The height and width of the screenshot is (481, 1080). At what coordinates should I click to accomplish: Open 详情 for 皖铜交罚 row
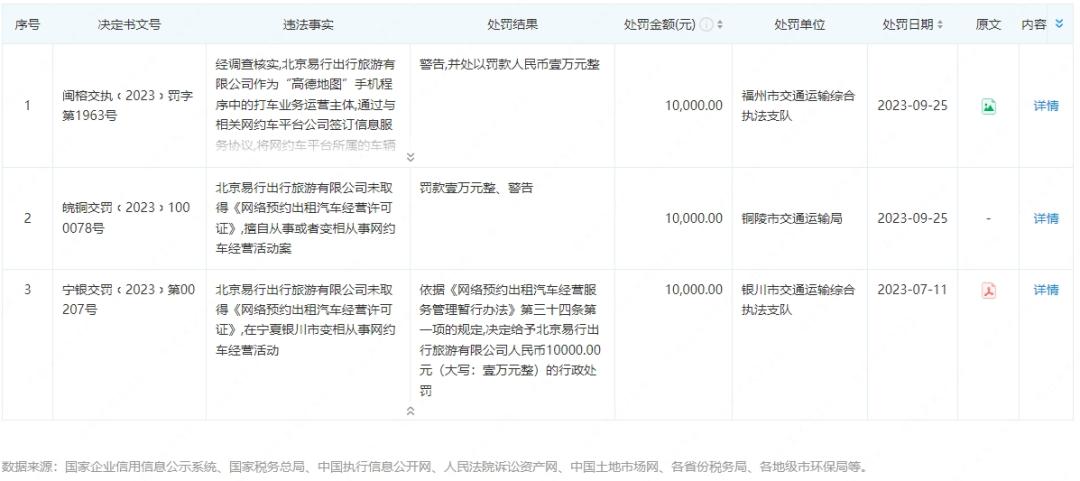(1046, 218)
